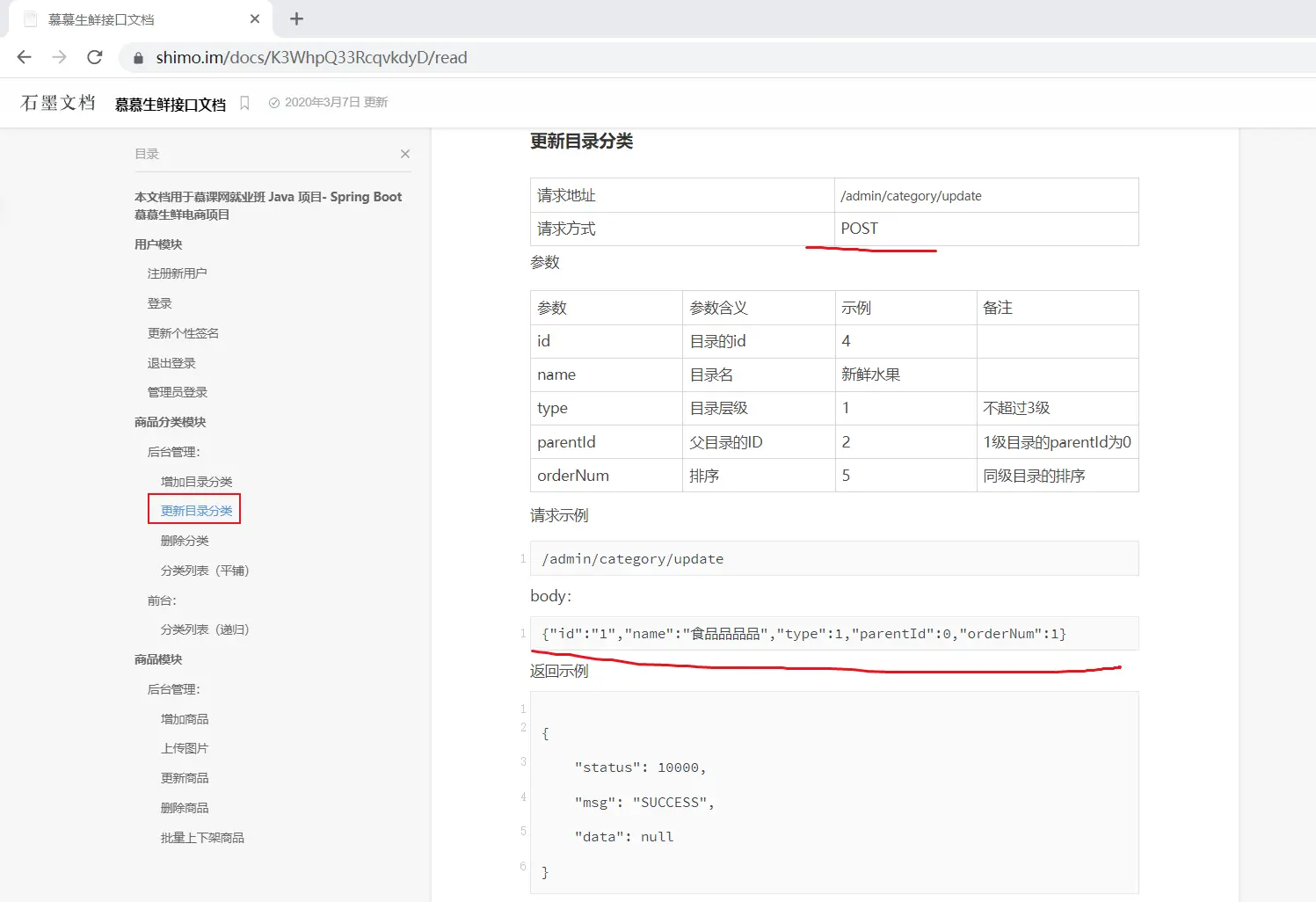Image resolution: width=1316 pixels, height=902 pixels.
Task: Go to 用户模块 section in outline
Action: click(158, 244)
